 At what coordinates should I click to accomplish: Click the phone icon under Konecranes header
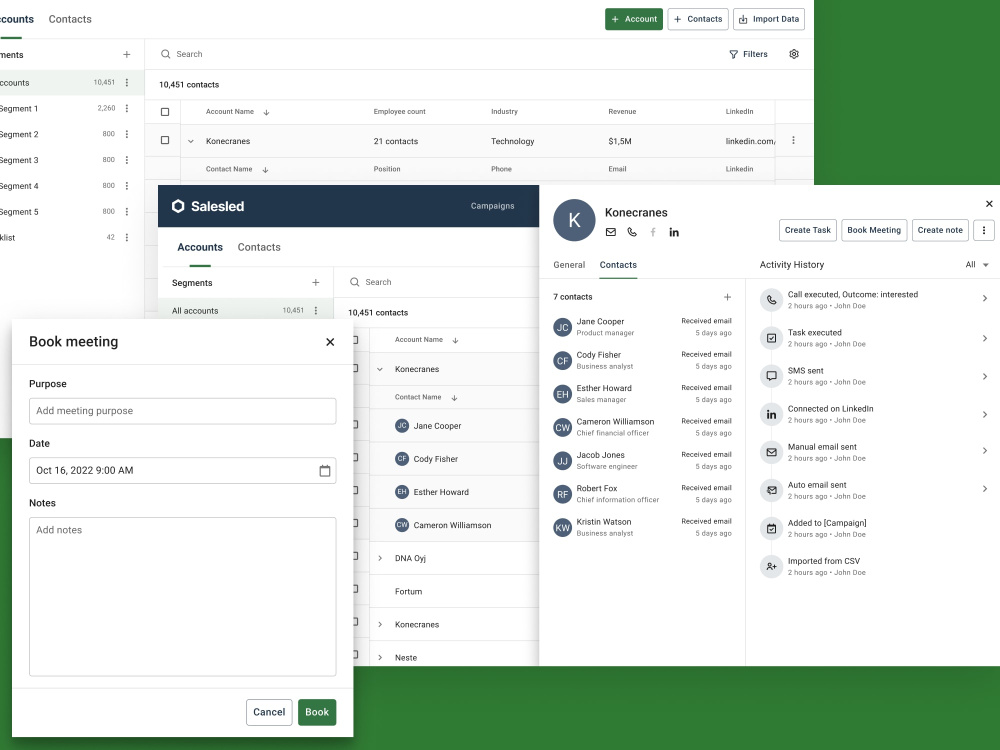click(631, 232)
